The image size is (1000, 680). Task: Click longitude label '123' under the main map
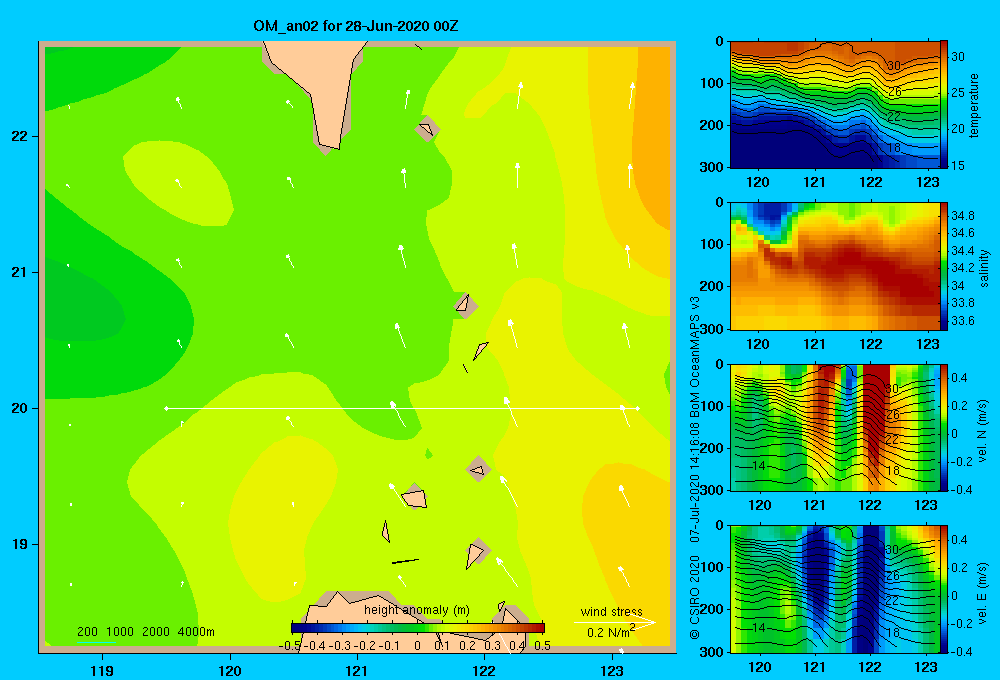(612, 670)
